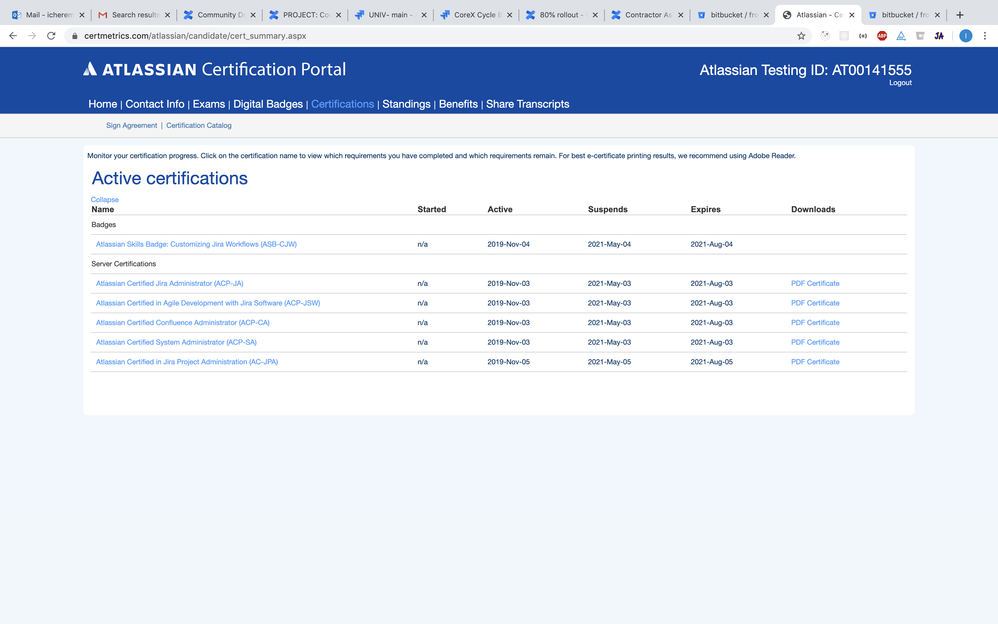The image size is (998, 624).
Task: Open the Certification Catalog link
Action: pyautogui.click(x=199, y=125)
